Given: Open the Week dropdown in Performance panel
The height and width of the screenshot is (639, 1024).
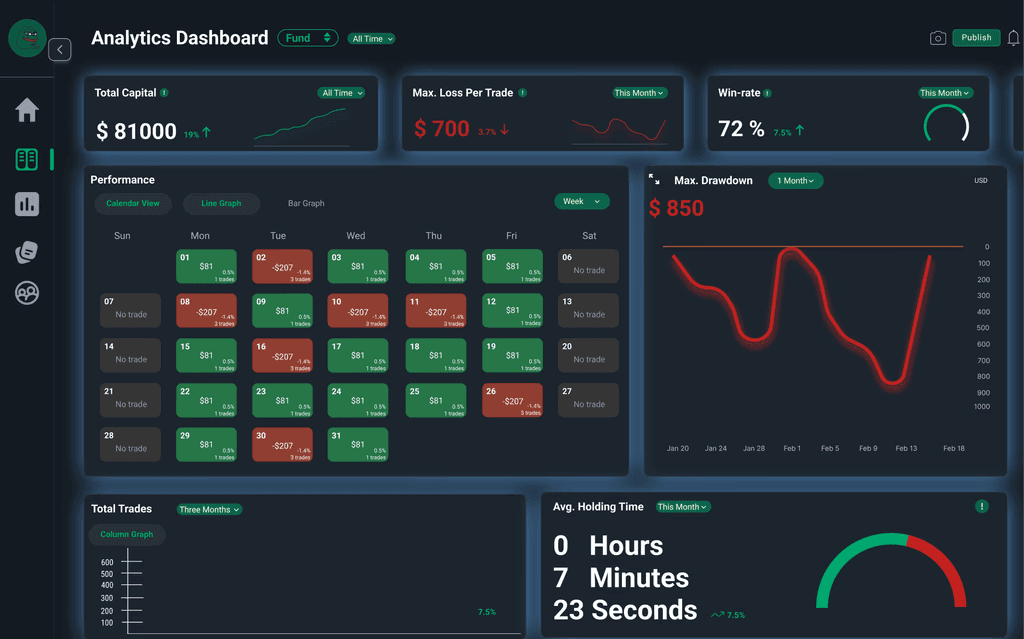Looking at the screenshot, I should pos(581,201).
